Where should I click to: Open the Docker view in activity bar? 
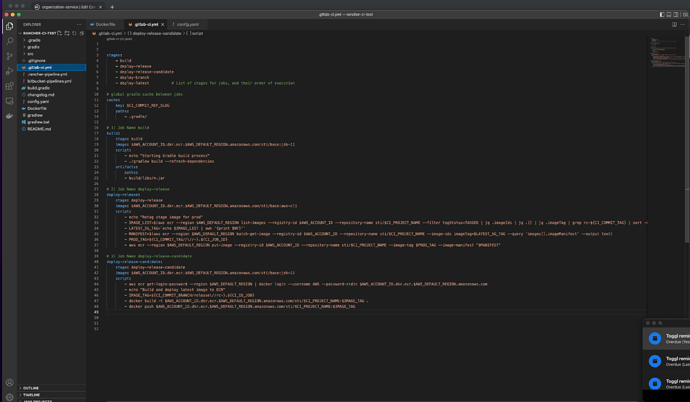10,116
